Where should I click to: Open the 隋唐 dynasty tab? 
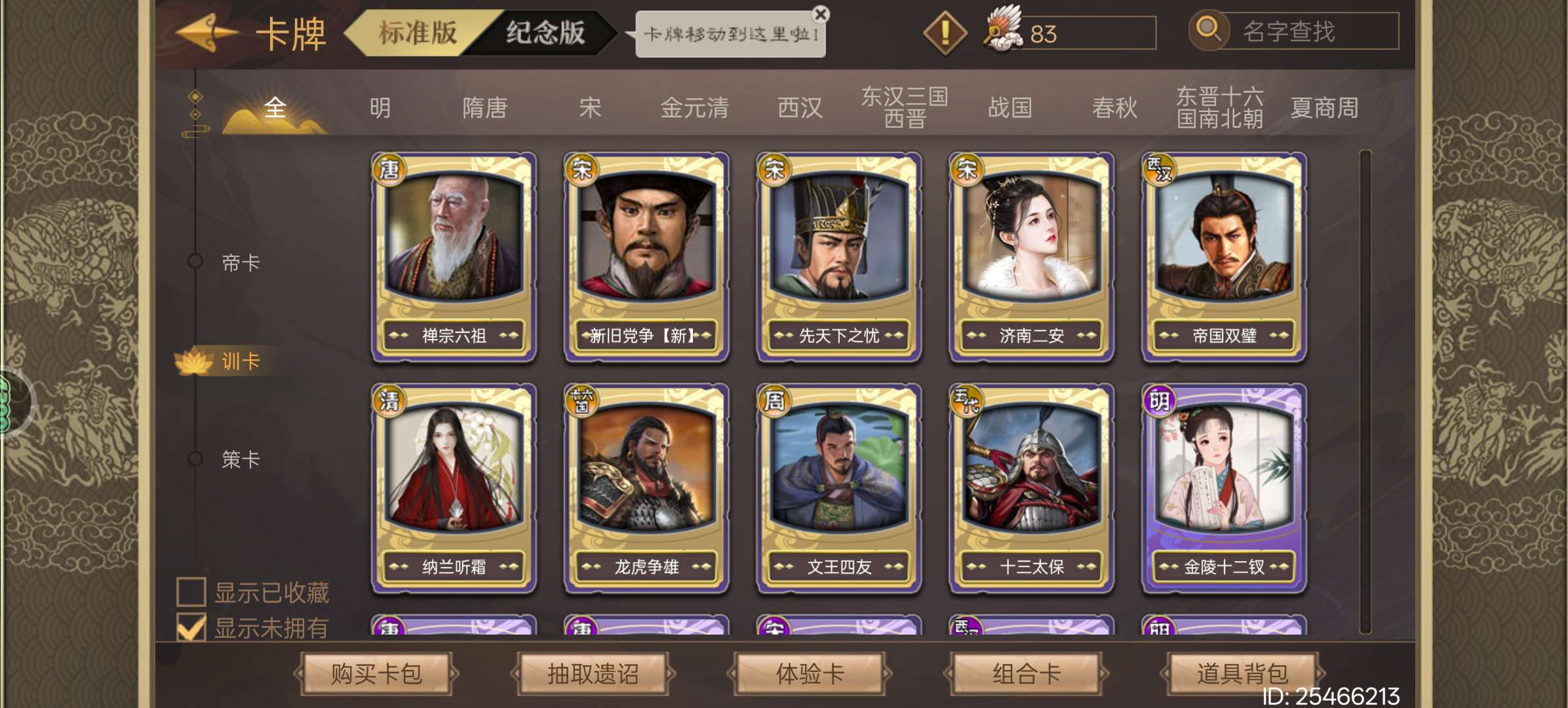point(484,108)
